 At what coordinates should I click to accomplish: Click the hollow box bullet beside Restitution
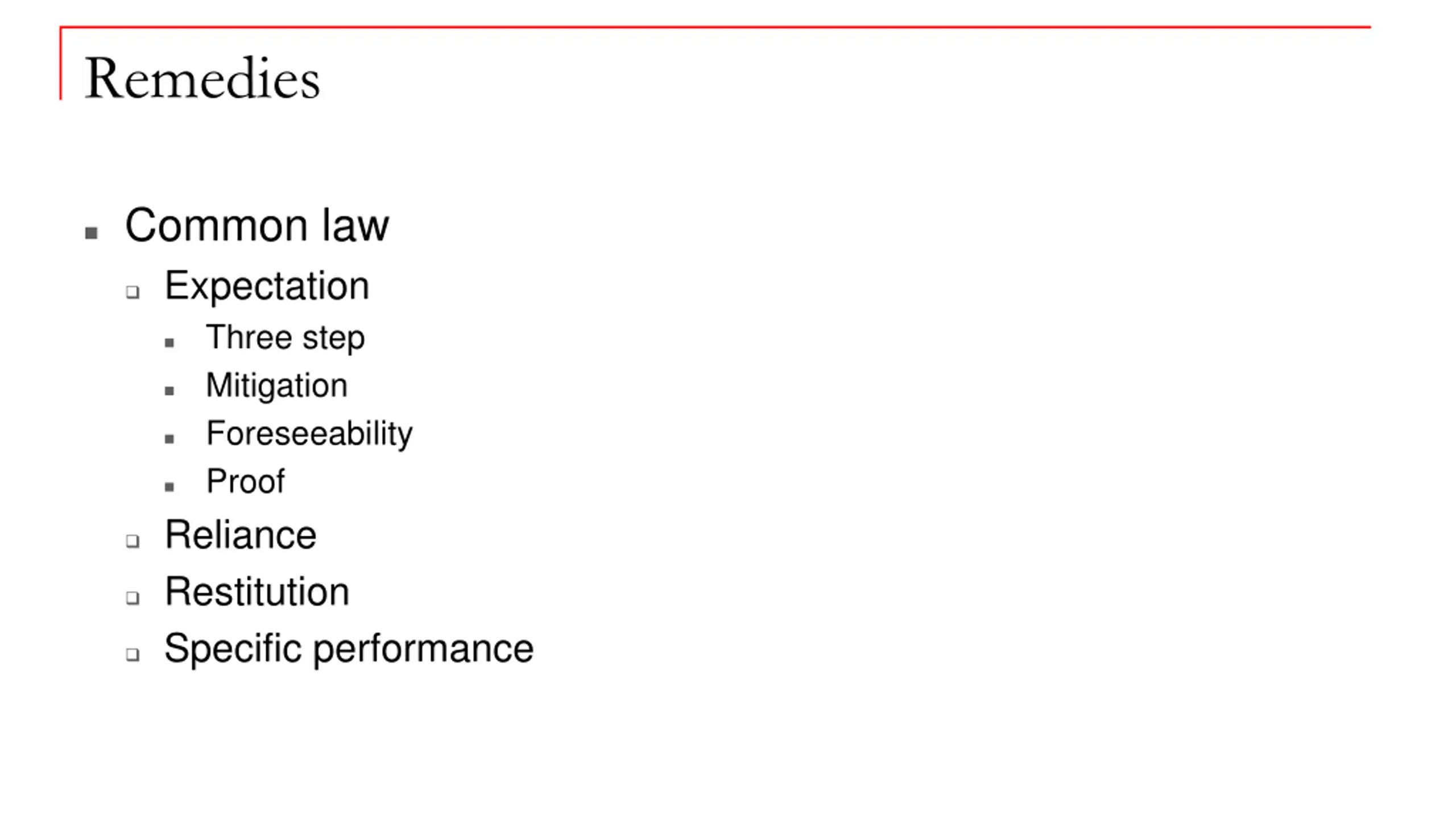133,598
